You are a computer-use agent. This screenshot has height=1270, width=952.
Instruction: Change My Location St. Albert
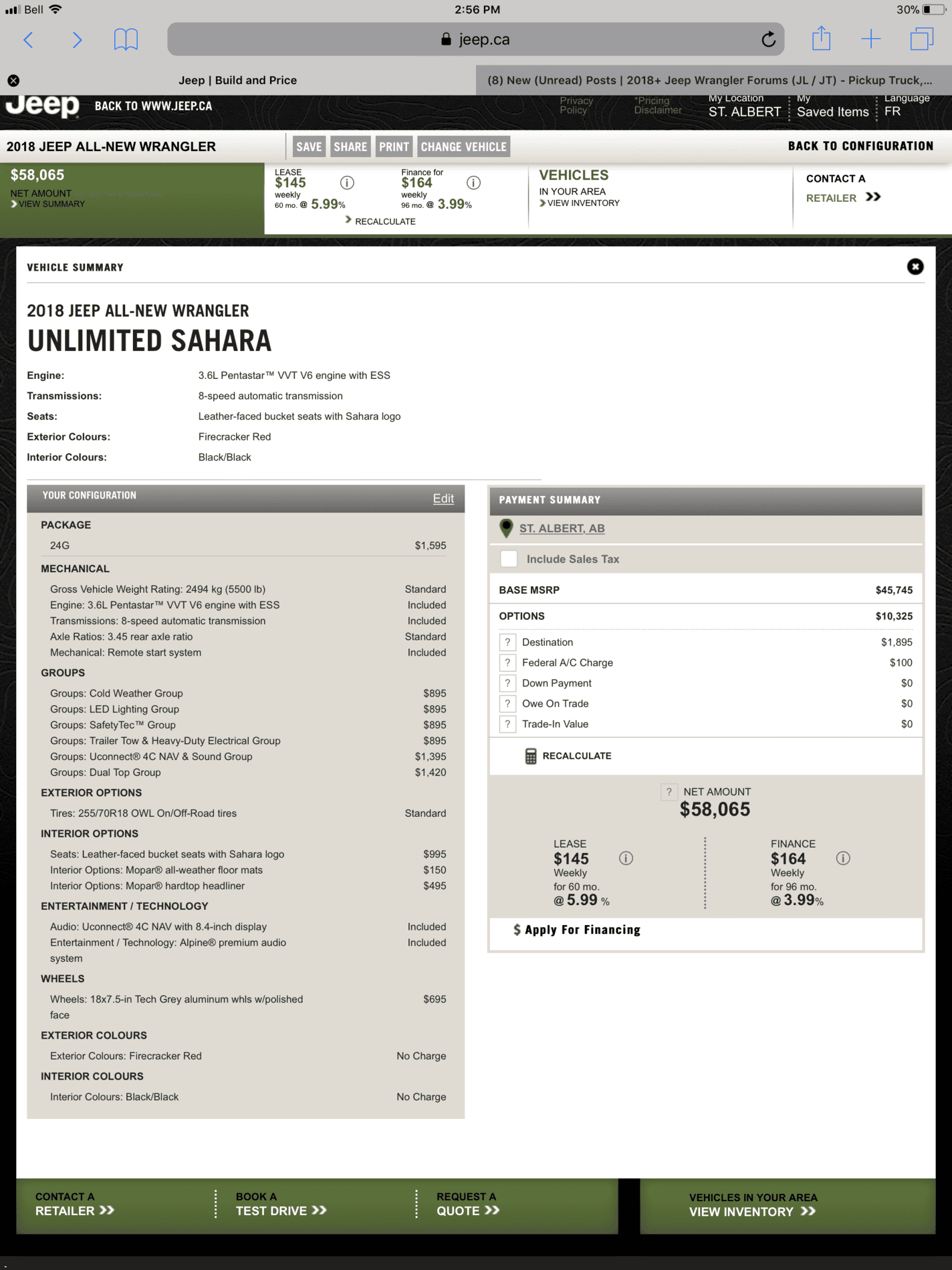pos(745,106)
